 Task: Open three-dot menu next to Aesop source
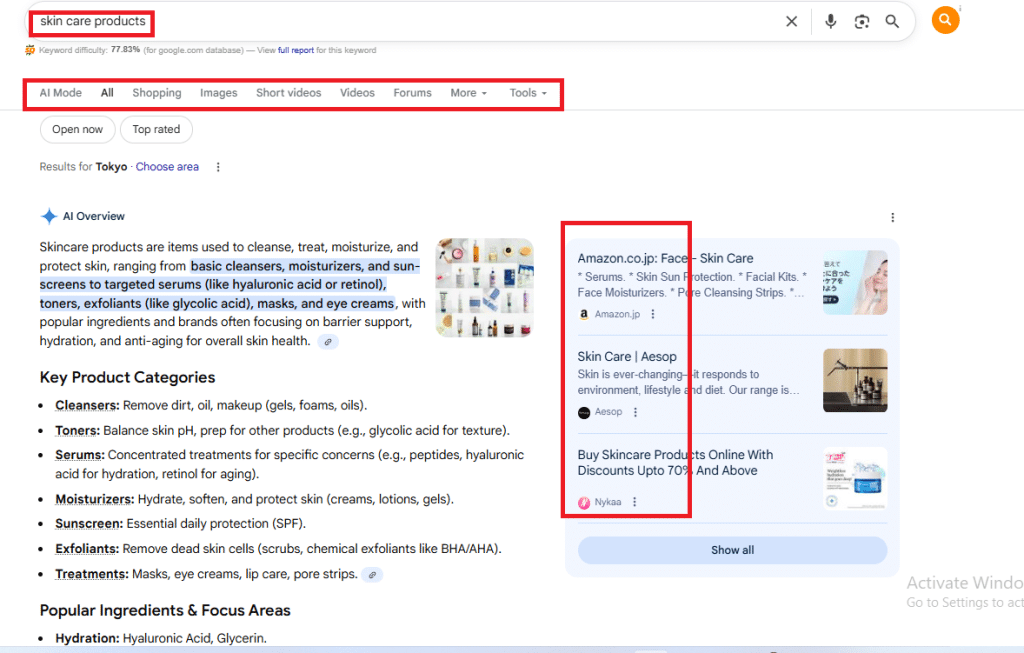click(x=635, y=412)
